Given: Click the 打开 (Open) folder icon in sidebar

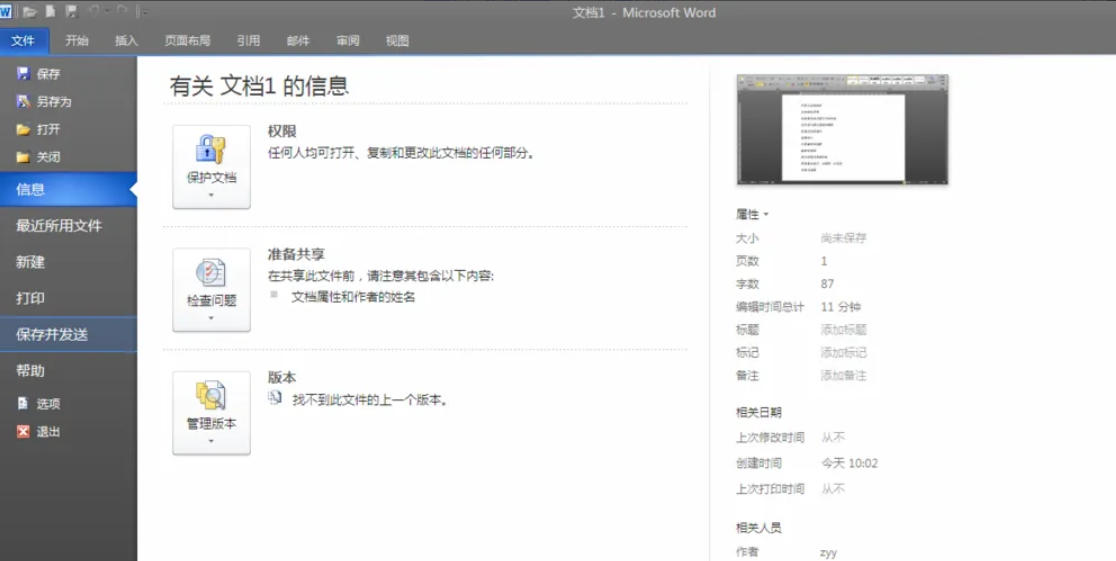Looking at the screenshot, I should click(x=23, y=130).
